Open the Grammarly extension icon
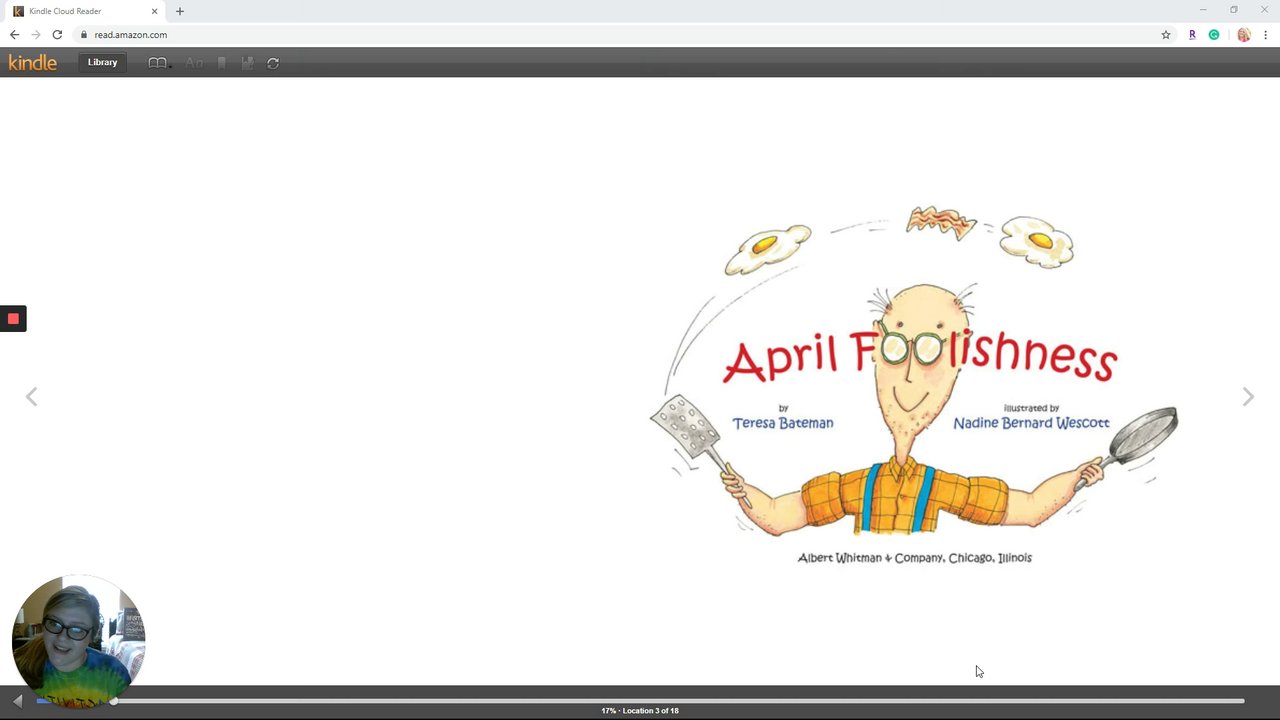This screenshot has width=1280, height=720. [1214, 34]
